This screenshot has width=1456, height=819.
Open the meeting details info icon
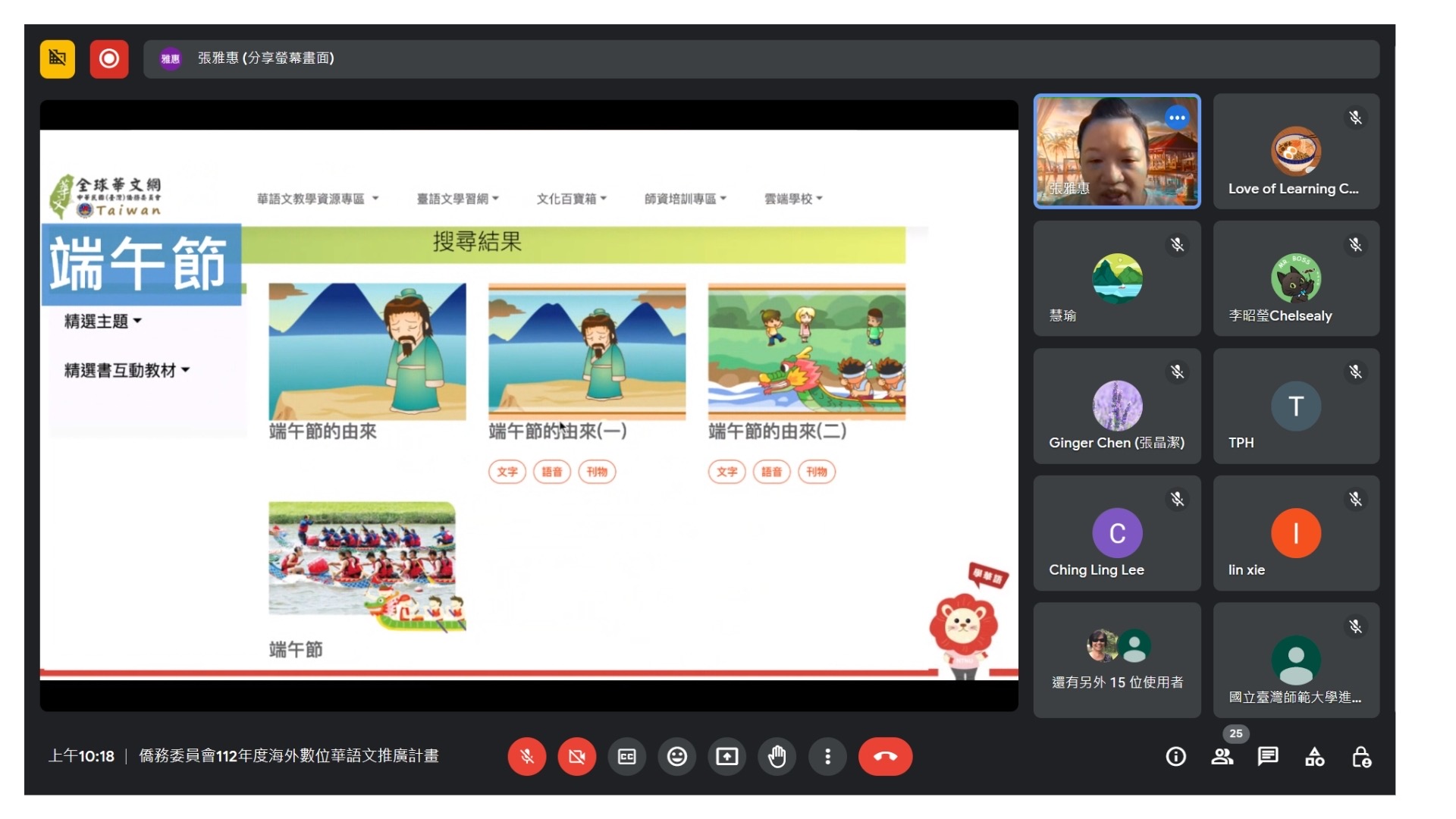coord(1175,756)
